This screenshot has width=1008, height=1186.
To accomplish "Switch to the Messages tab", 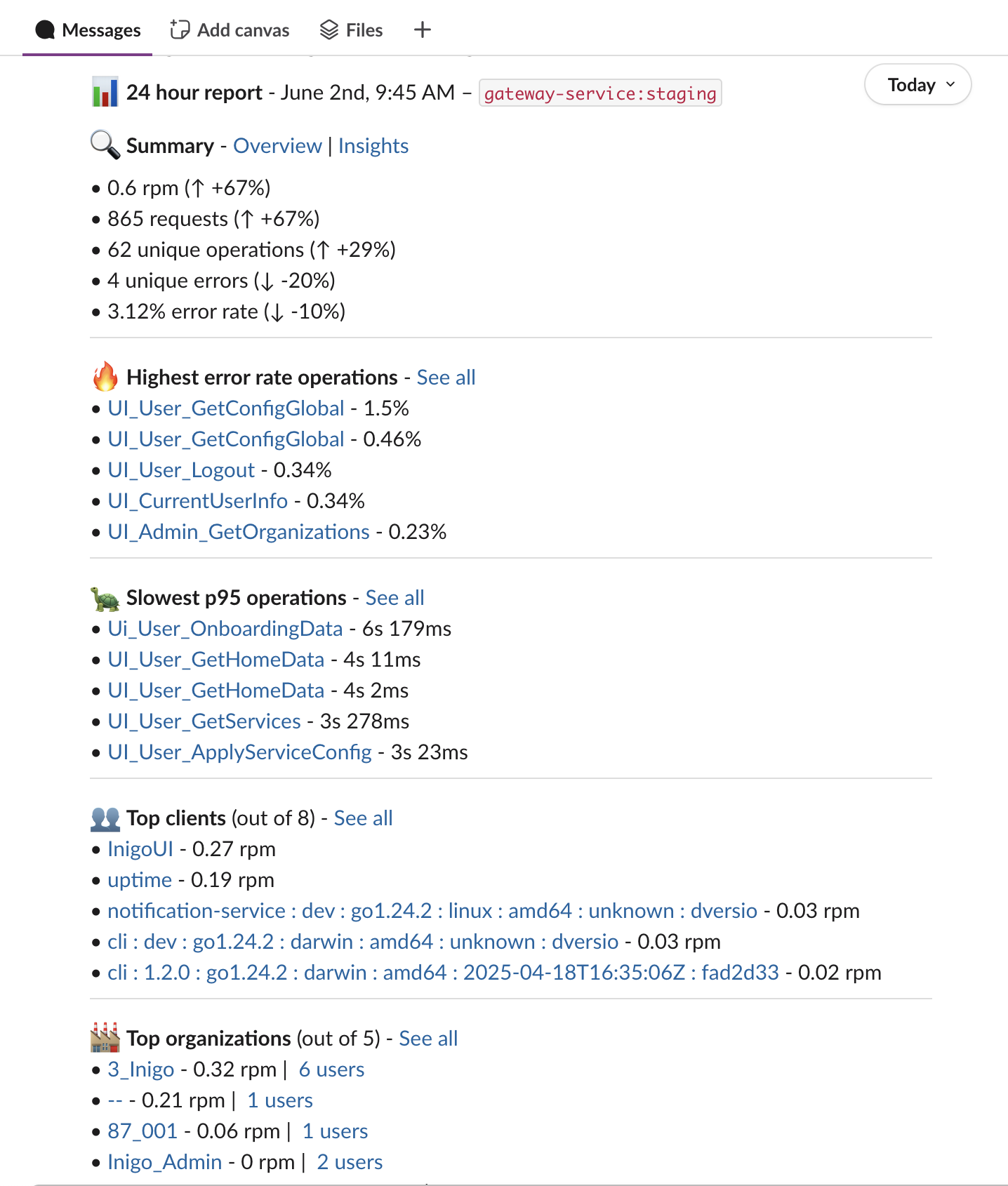I will [x=88, y=30].
